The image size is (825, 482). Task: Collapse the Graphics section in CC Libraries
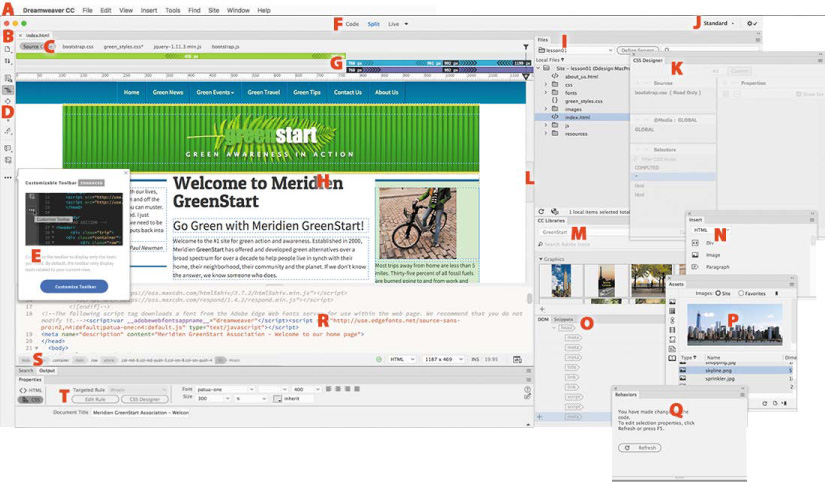pyautogui.click(x=540, y=259)
